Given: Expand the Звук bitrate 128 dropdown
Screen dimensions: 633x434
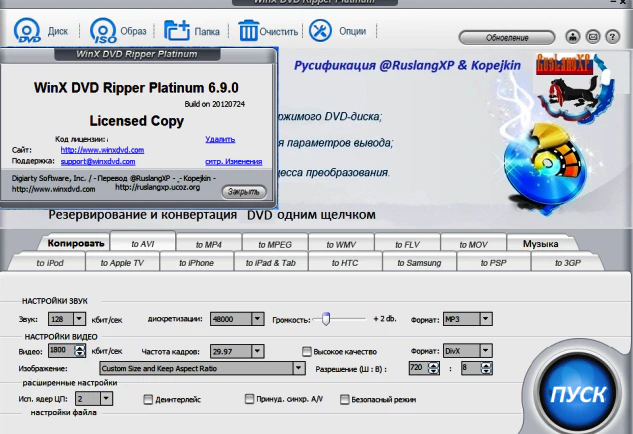Looking at the screenshot, I should pos(79,319).
